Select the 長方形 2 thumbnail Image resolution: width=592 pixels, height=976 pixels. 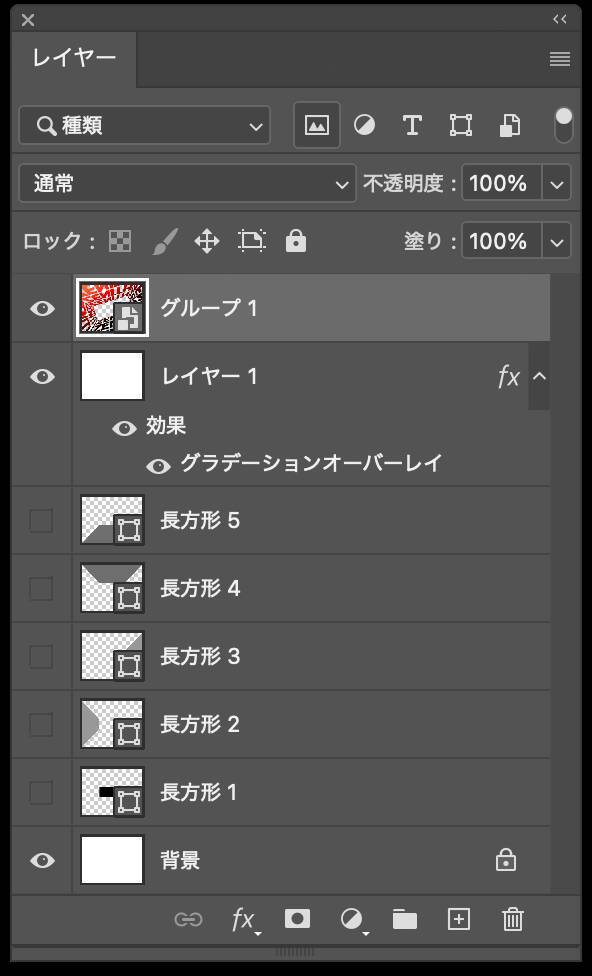click(112, 725)
